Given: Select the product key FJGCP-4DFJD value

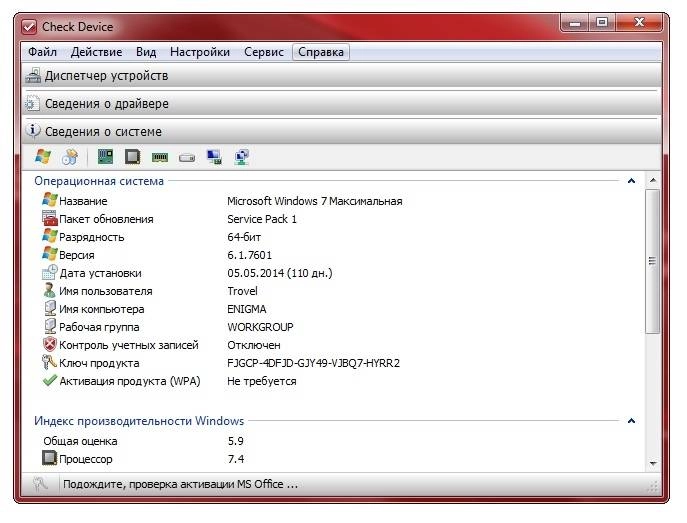Looking at the screenshot, I should tap(313, 363).
